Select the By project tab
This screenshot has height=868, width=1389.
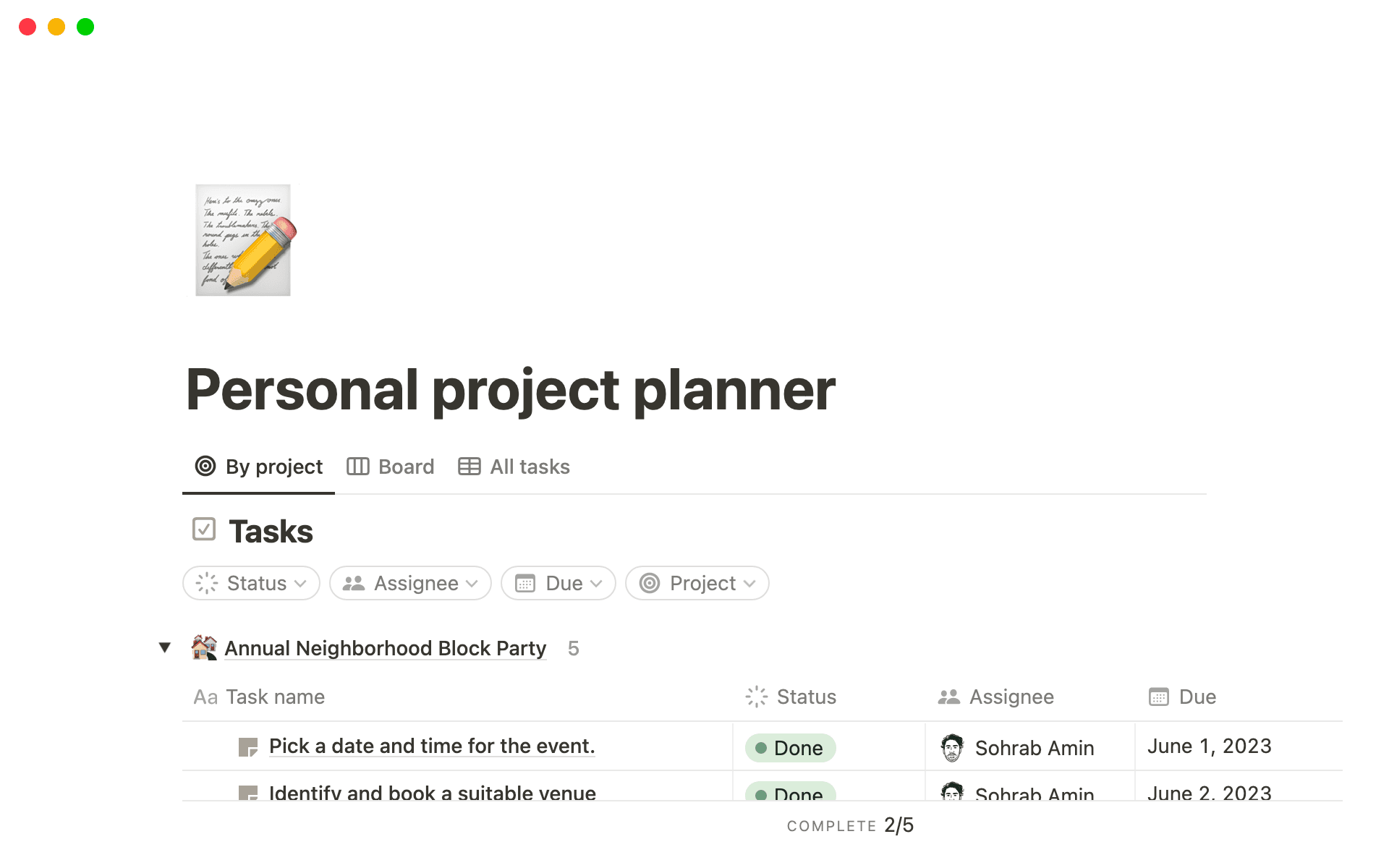coord(259,467)
